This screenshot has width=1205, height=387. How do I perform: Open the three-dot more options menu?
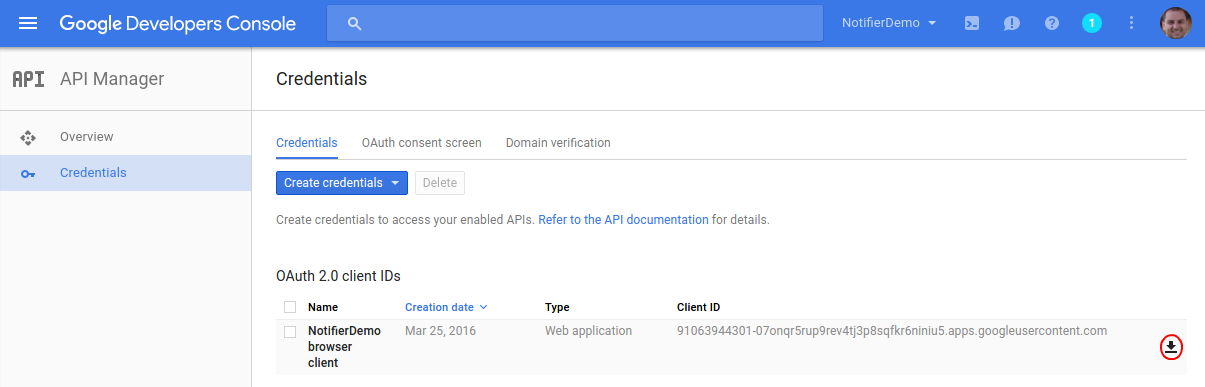click(x=1132, y=23)
